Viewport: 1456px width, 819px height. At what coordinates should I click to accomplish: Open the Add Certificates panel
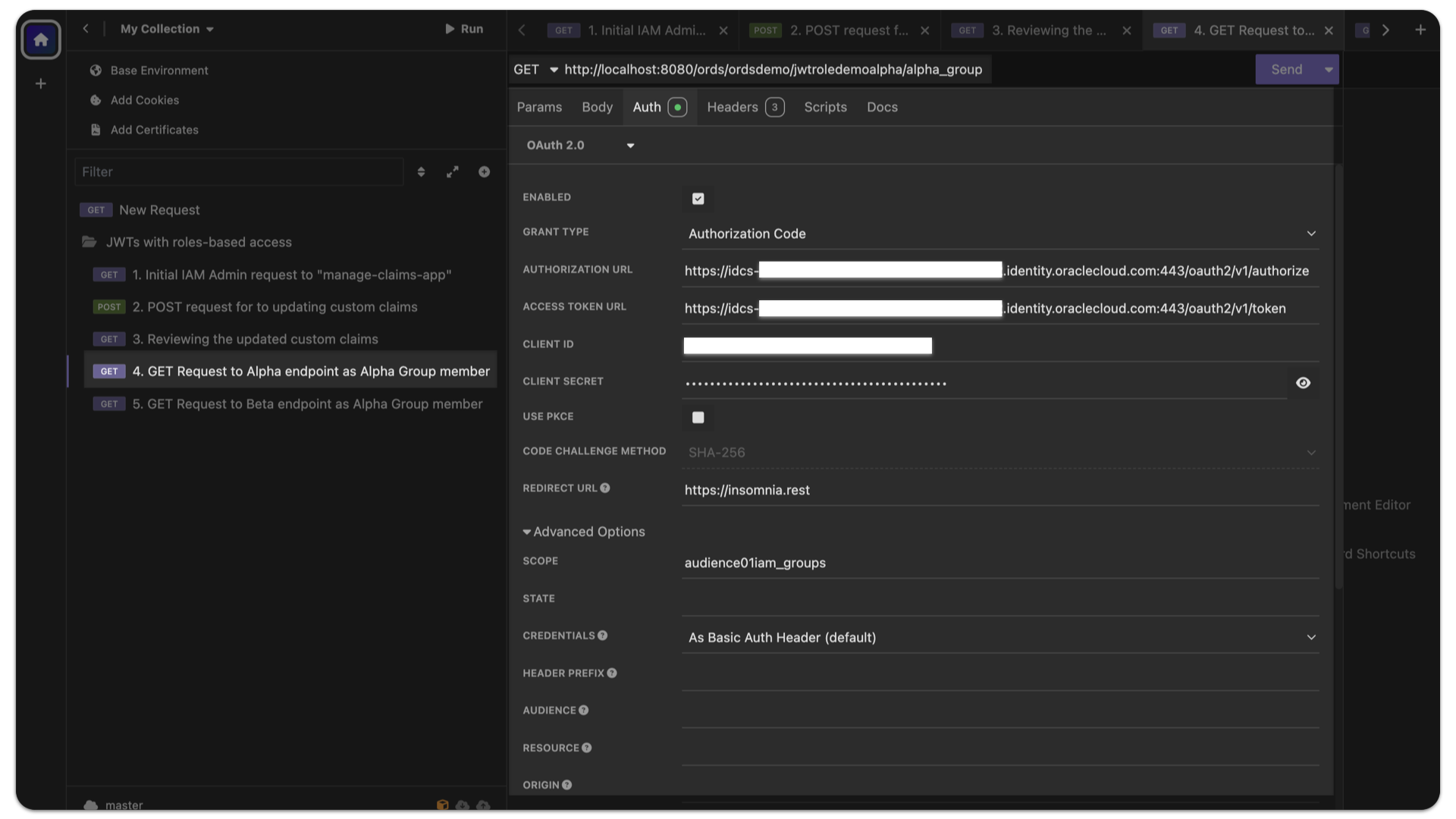coord(154,130)
